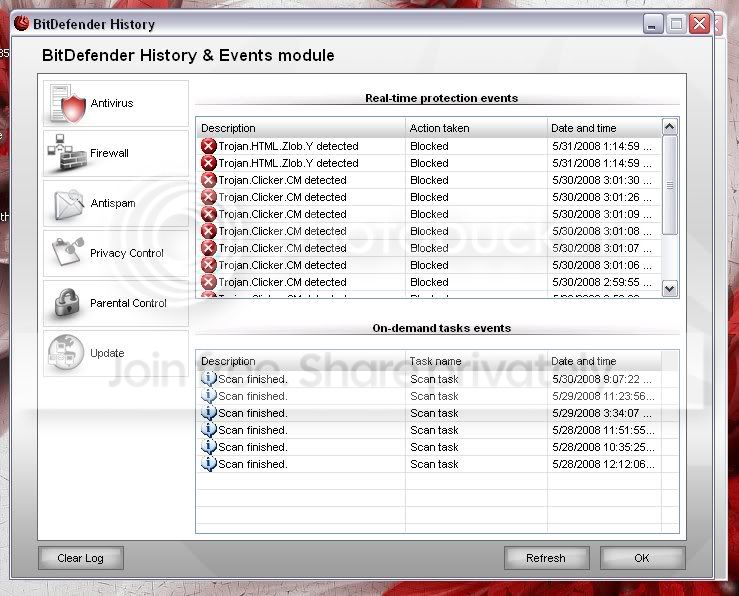Sort real-time events by Action taken column
739x596 pixels.
click(476, 128)
